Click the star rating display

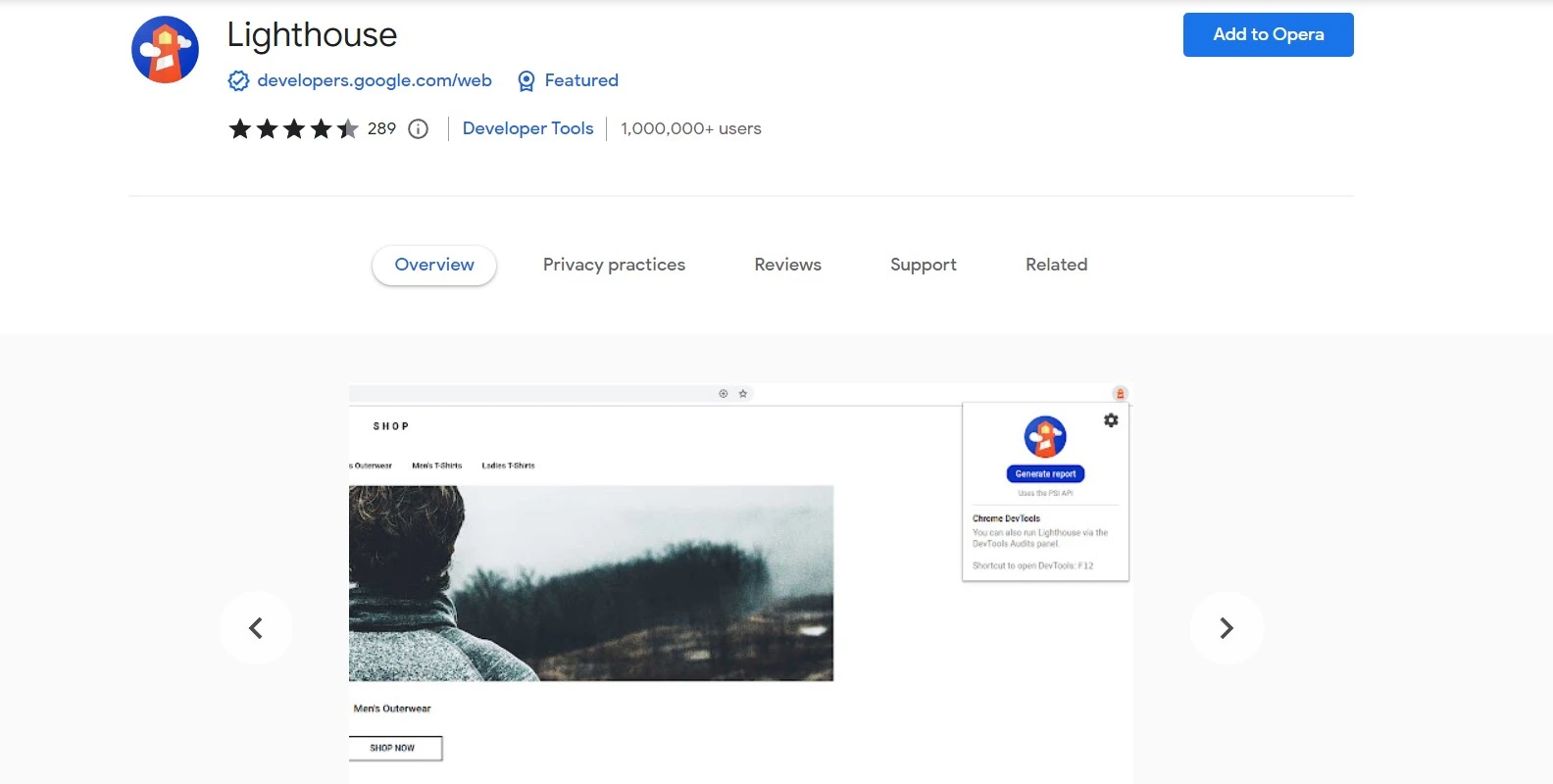[x=294, y=129]
